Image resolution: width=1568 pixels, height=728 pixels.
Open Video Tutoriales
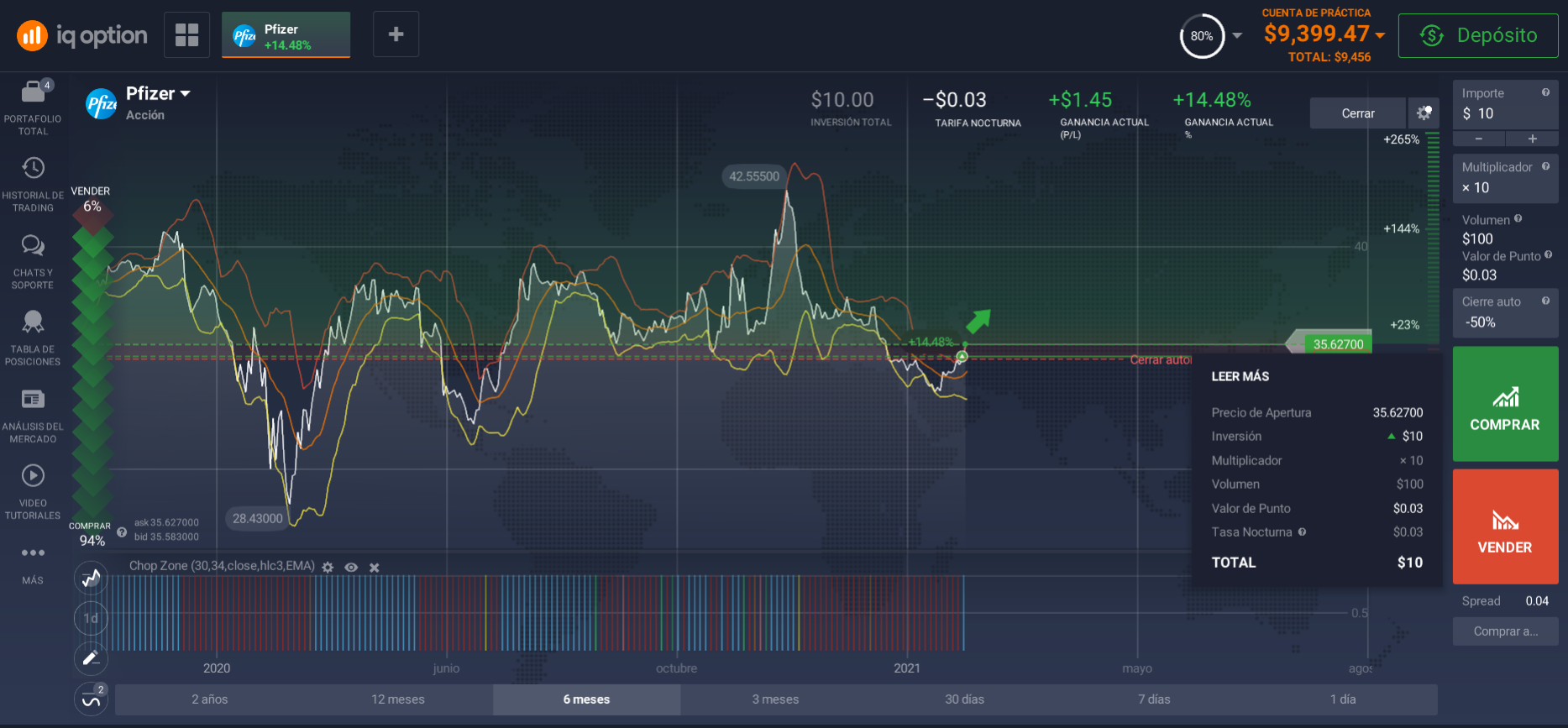click(x=33, y=492)
